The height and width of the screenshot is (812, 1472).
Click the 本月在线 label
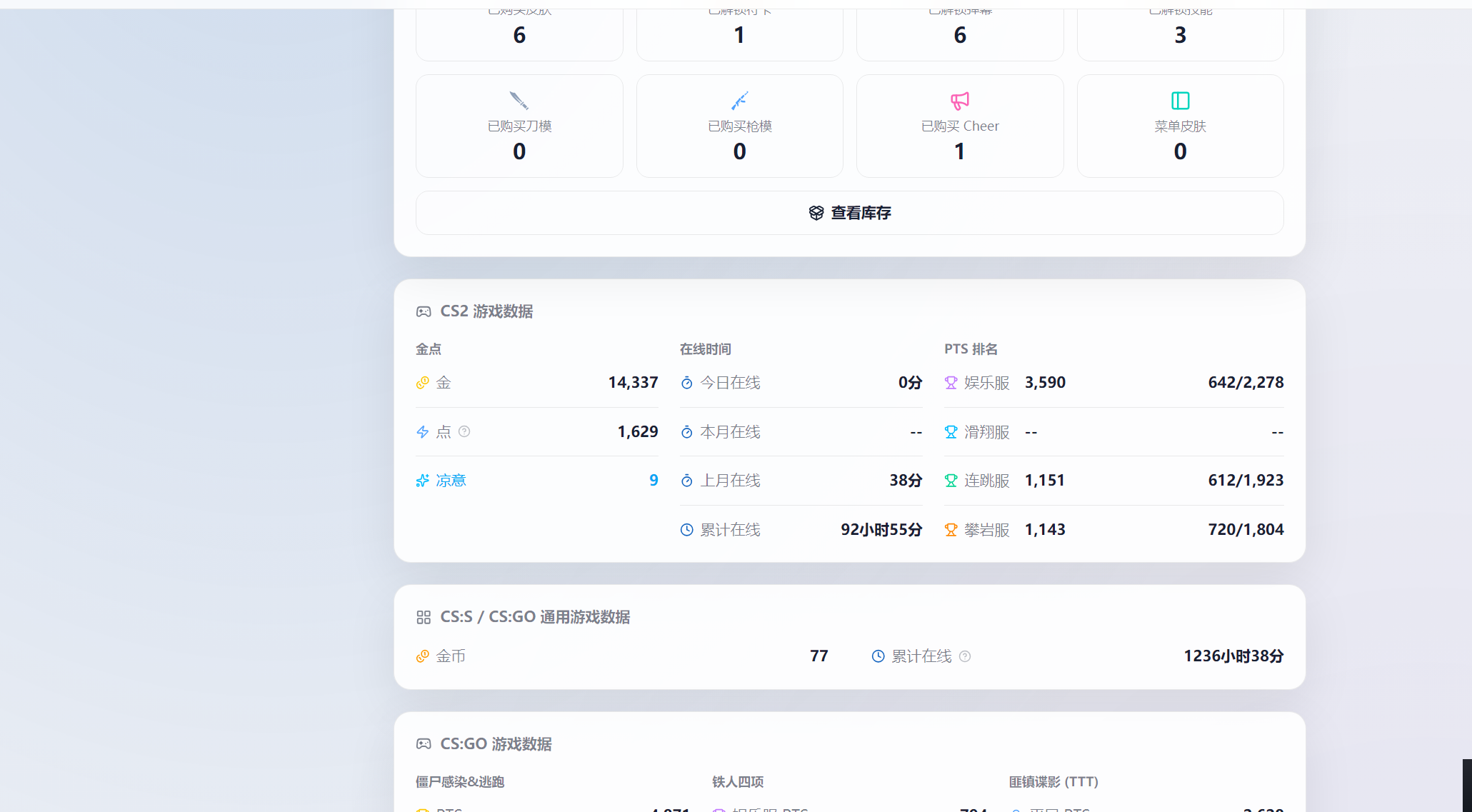point(730,432)
